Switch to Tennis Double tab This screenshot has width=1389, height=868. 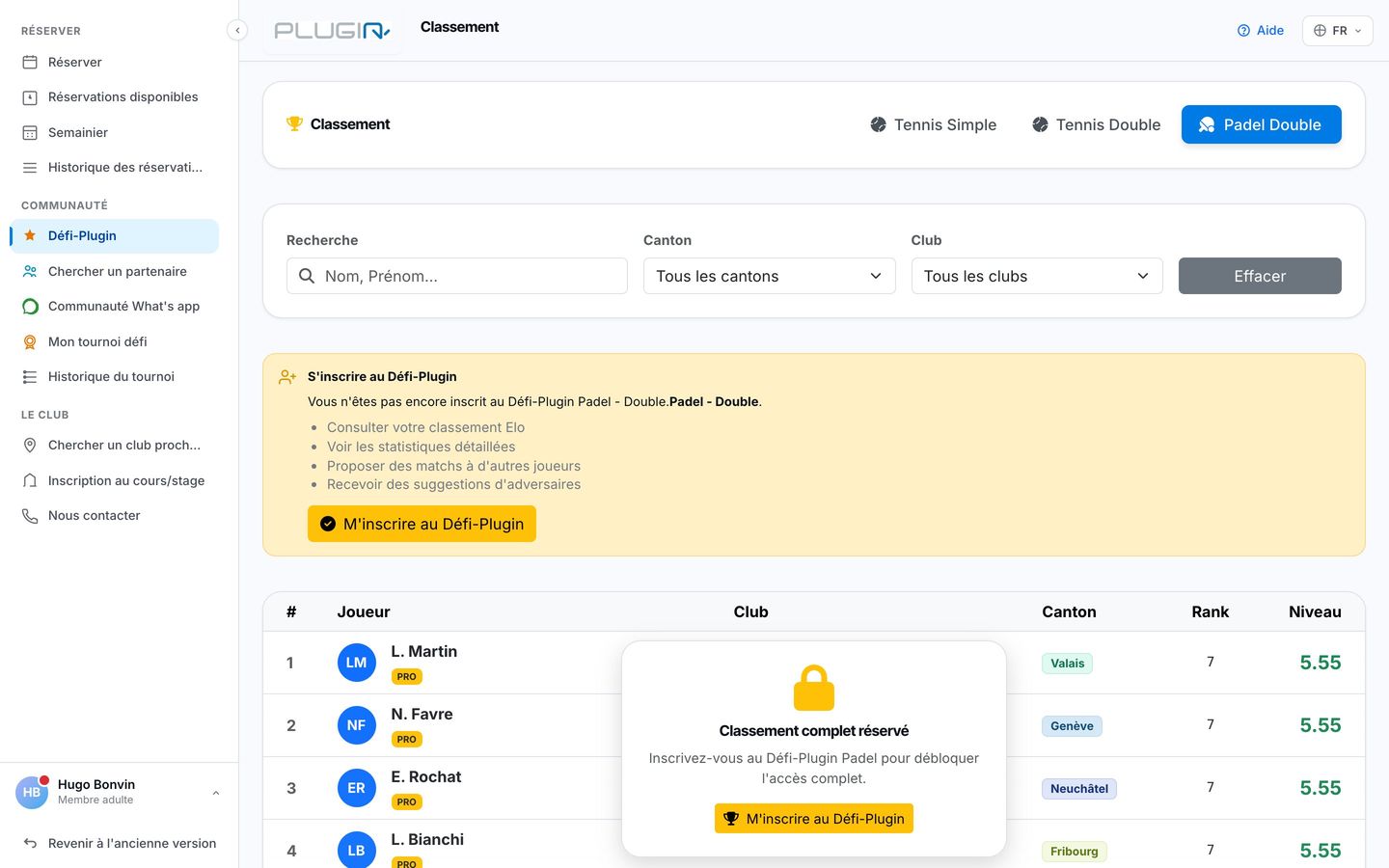pos(1096,124)
